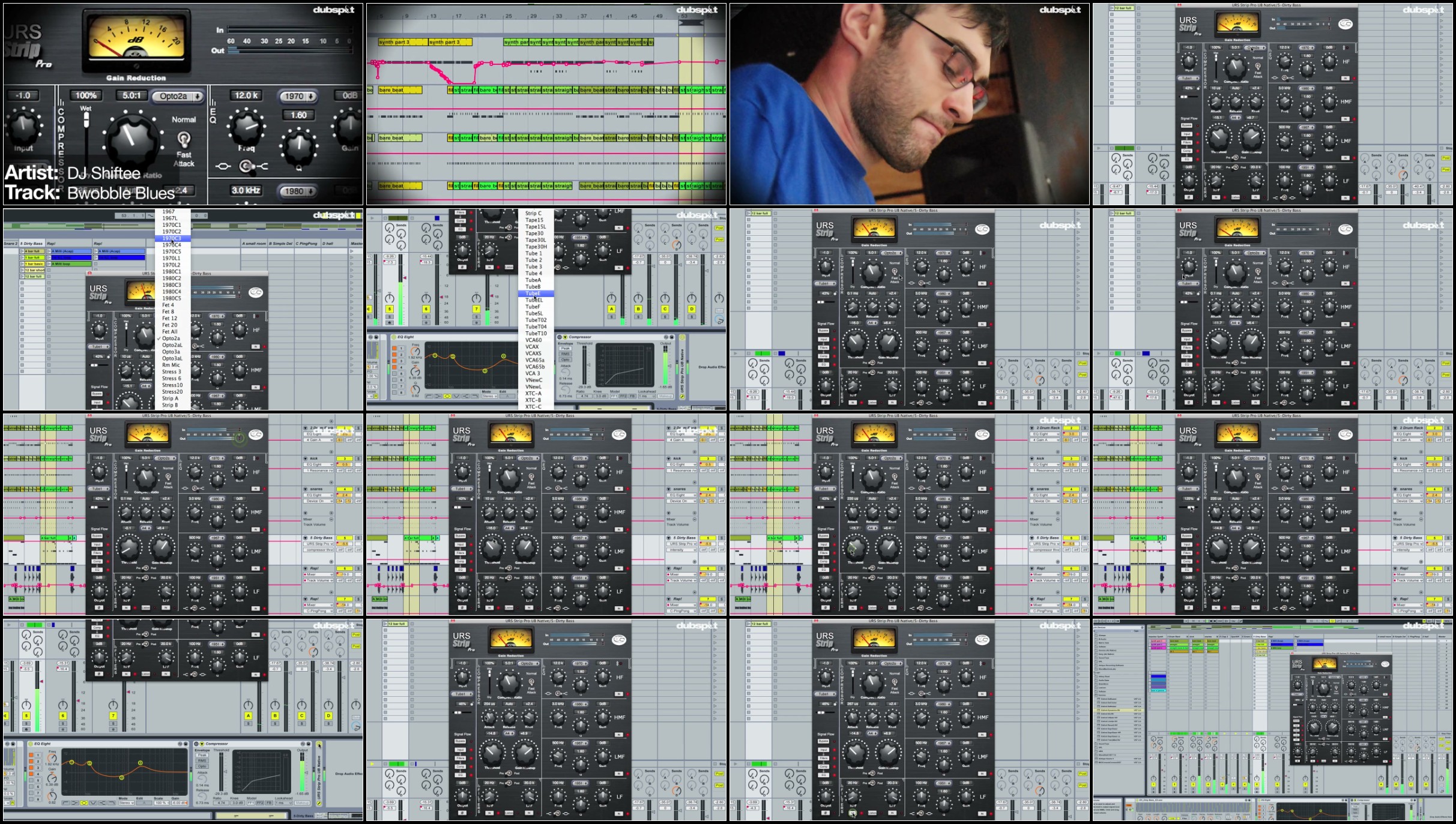Select highlighted bell shape in EQ Eight beside TubeE list
Screen dimensions: 1456x824
(447, 396)
